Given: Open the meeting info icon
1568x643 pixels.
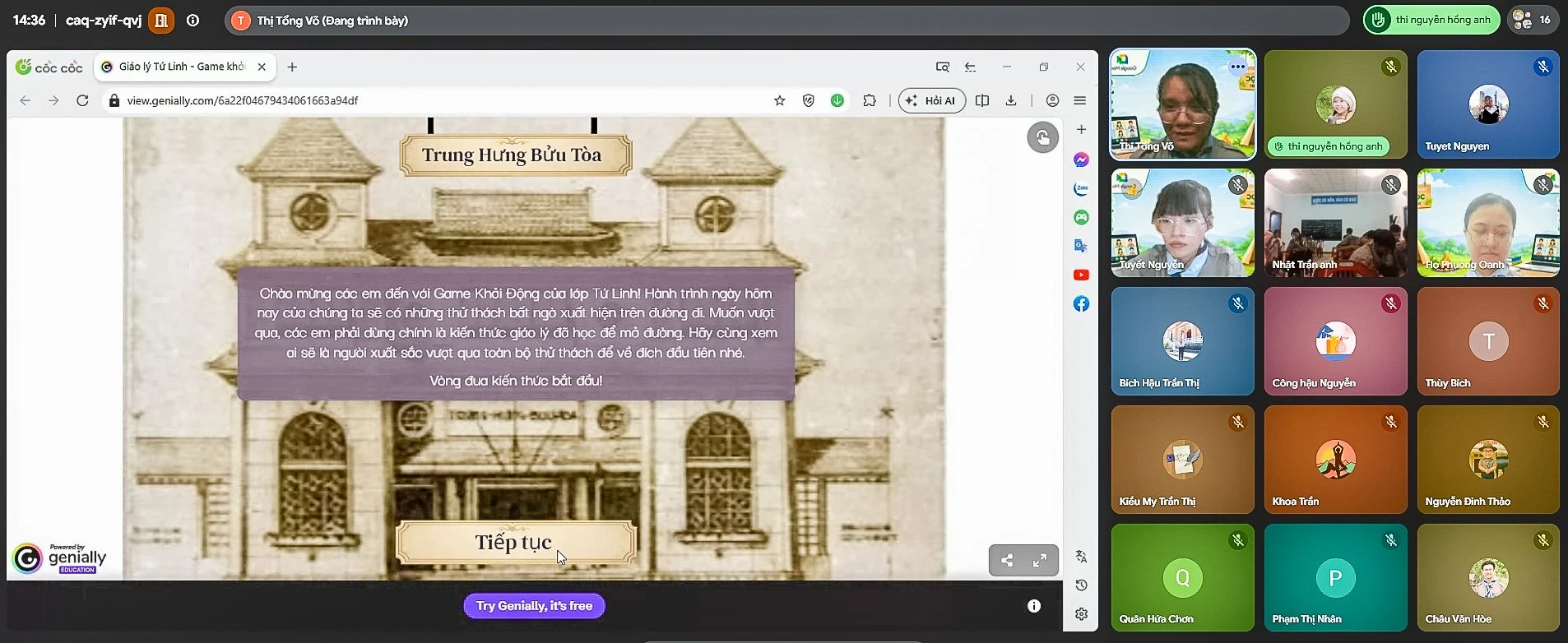Looking at the screenshot, I should pyautogui.click(x=193, y=21).
